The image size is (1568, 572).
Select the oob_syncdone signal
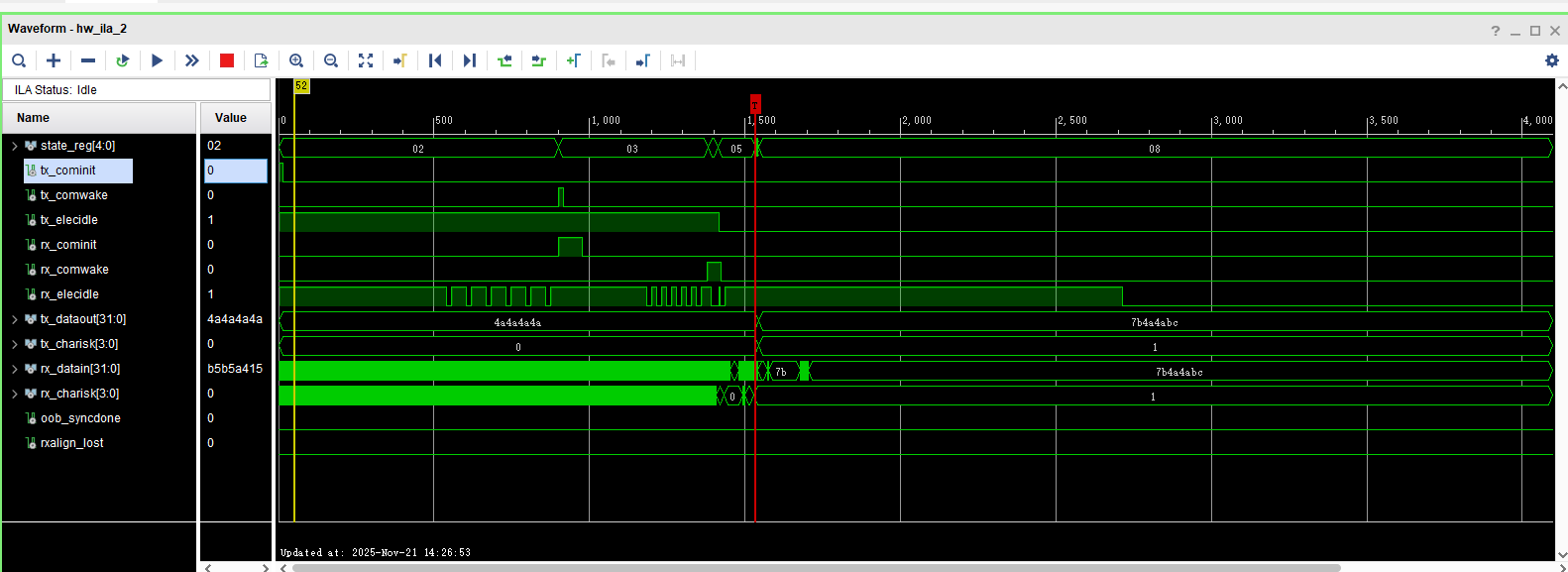coord(80,418)
